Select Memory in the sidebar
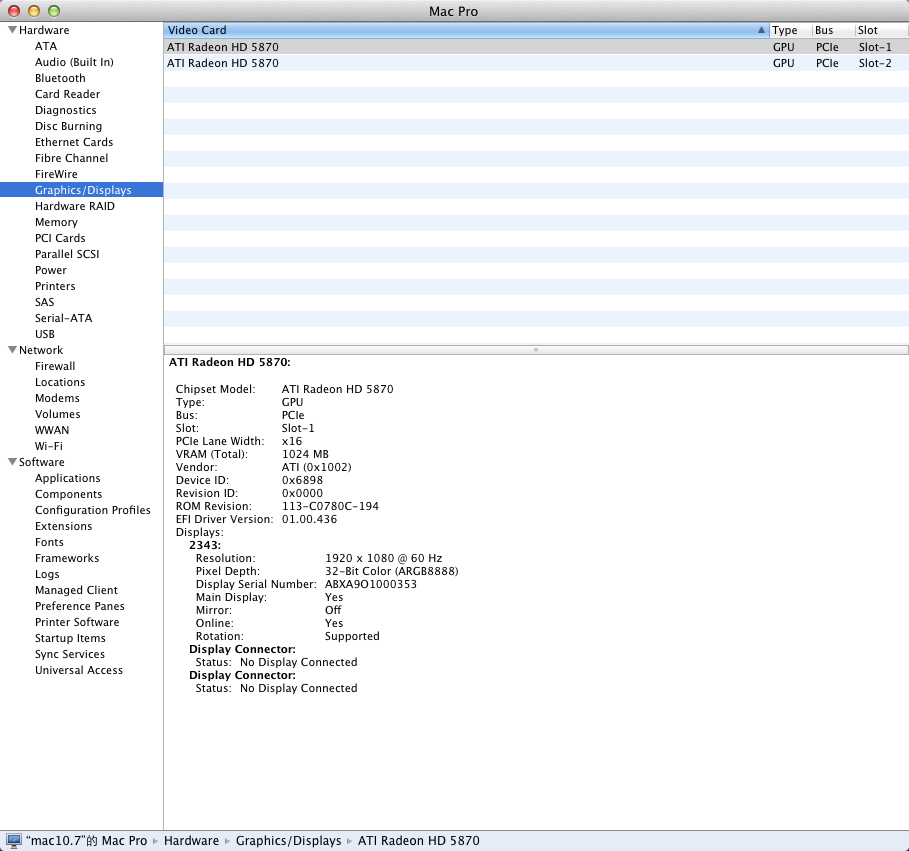This screenshot has width=909, height=851. click(56, 222)
